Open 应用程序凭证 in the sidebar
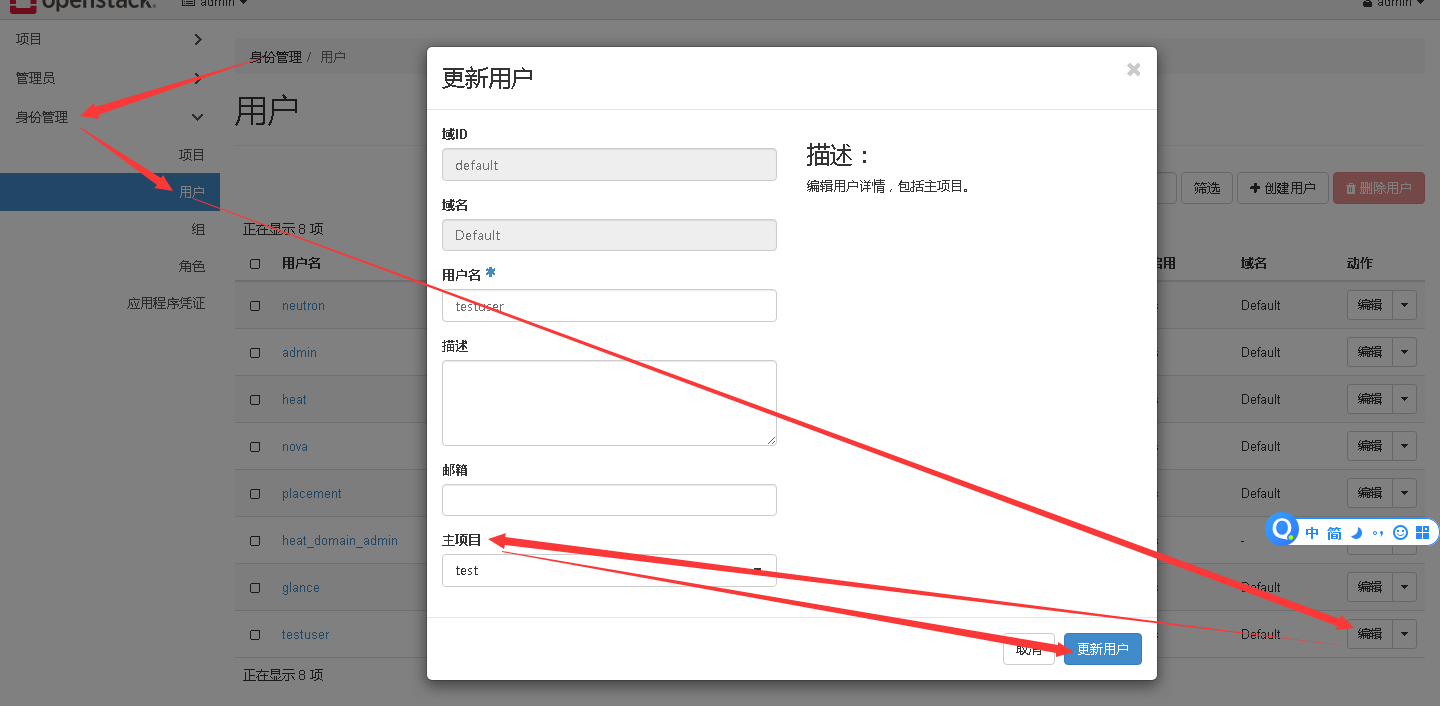The image size is (1440, 706). point(166,303)
